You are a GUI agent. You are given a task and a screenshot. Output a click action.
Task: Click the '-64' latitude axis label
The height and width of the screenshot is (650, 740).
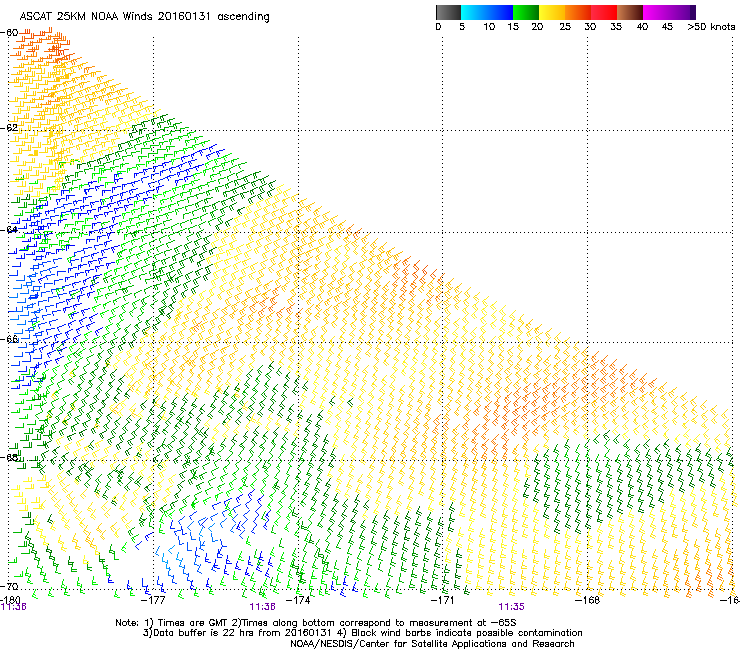click(x=9, y=230)
